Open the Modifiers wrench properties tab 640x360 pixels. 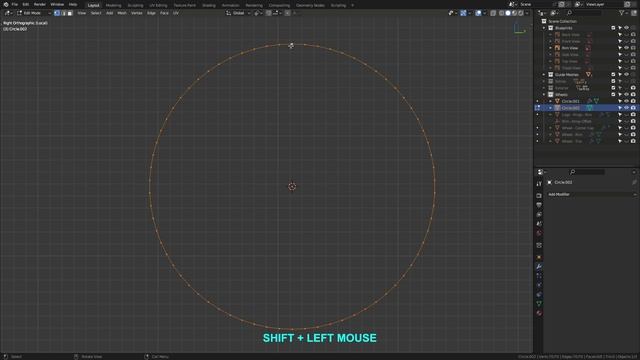(539, 267)
